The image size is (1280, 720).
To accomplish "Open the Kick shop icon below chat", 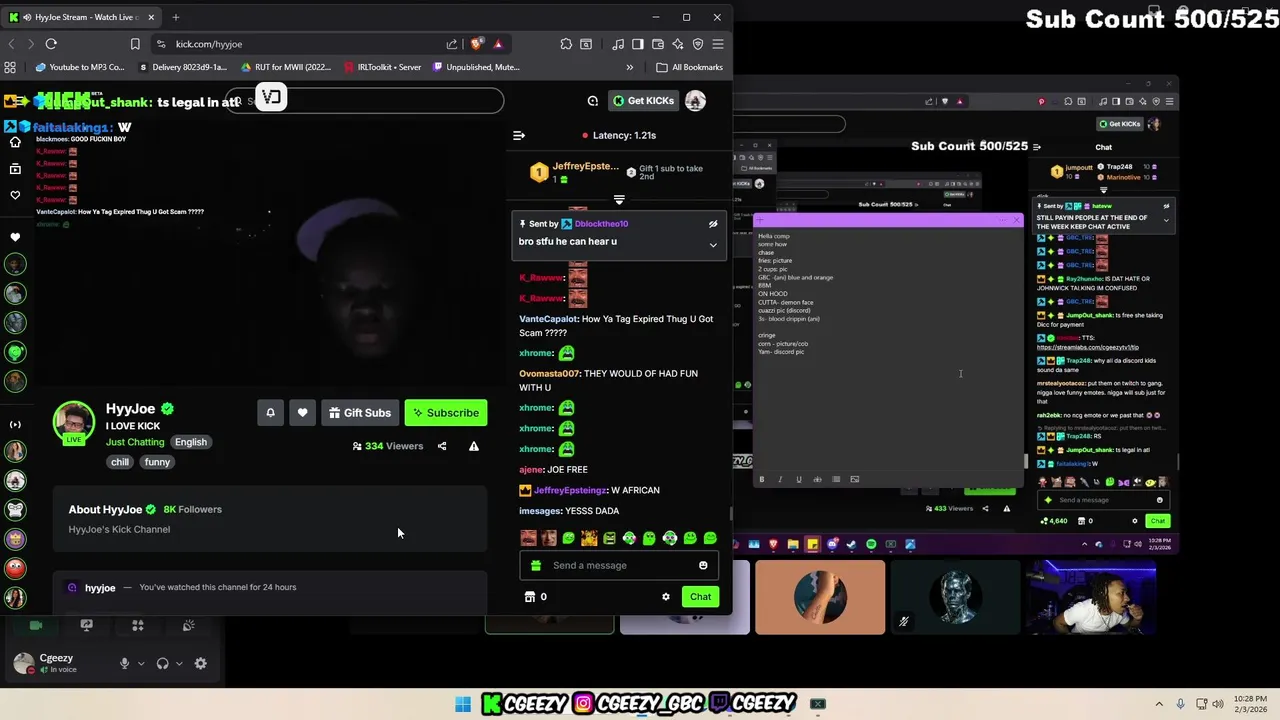I will [x=530, y=597].
